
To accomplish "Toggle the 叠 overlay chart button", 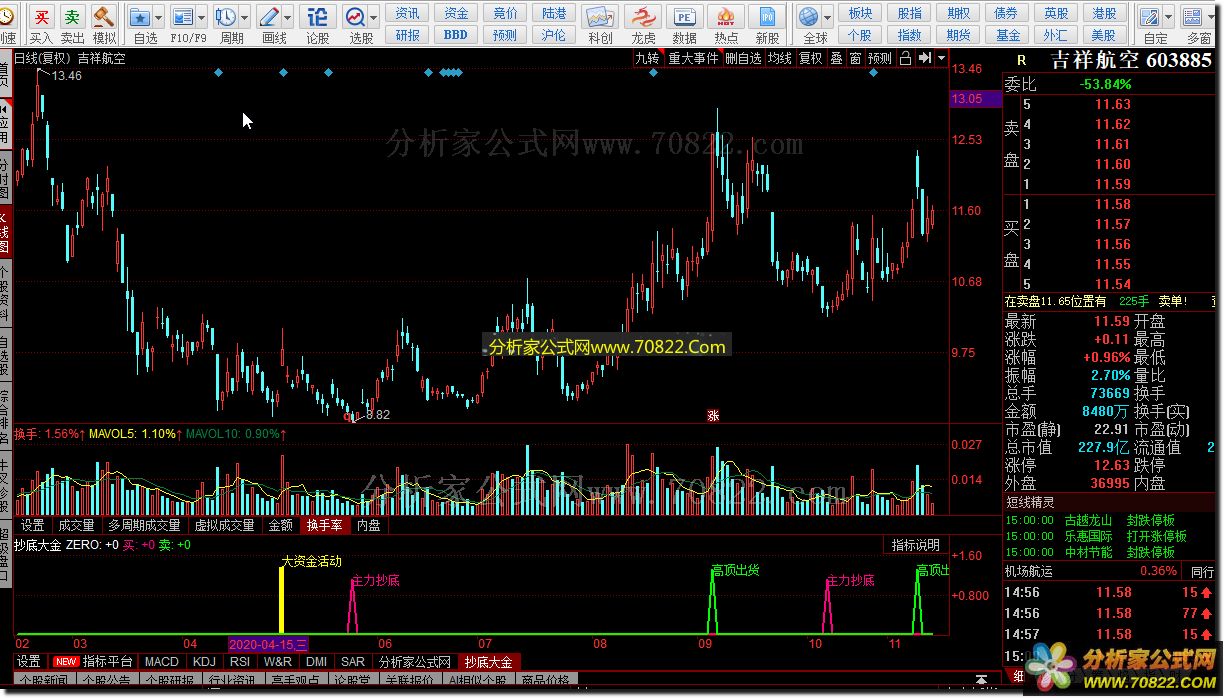I will pos(836,58).
